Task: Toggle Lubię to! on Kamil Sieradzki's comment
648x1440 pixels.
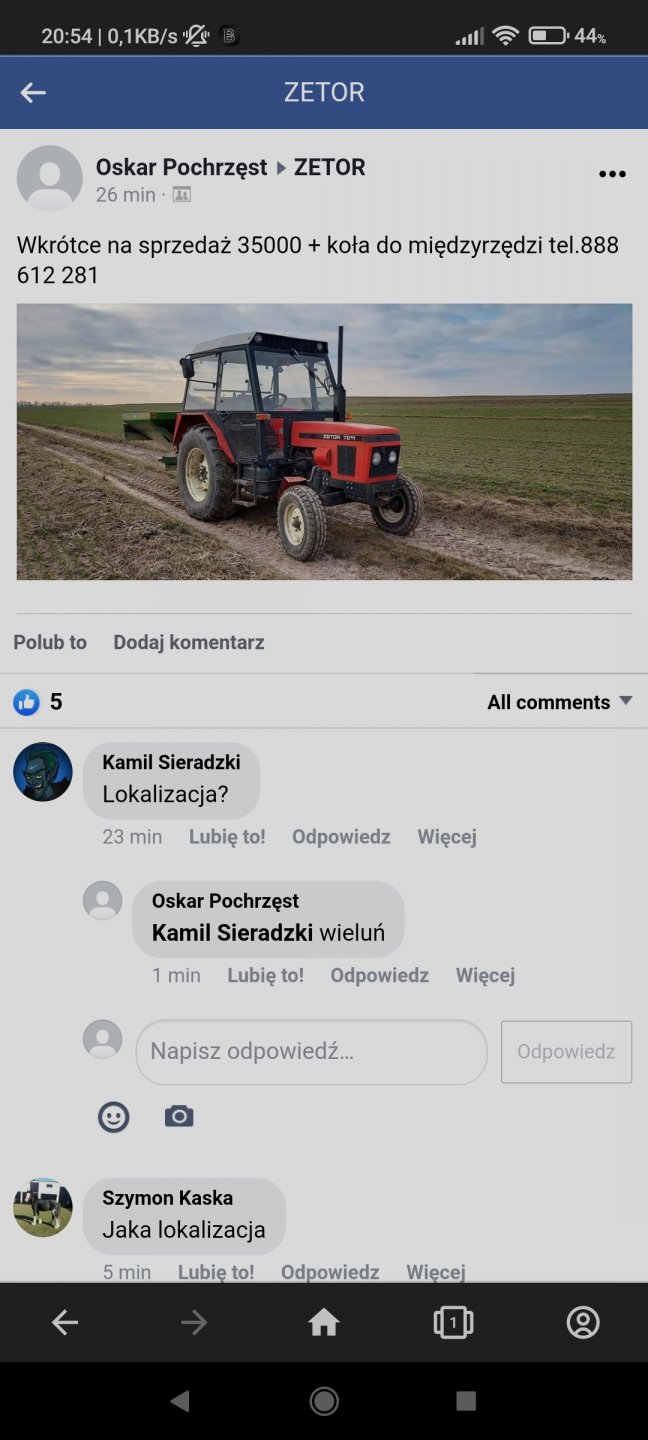Action: click(x=227, y=837)
